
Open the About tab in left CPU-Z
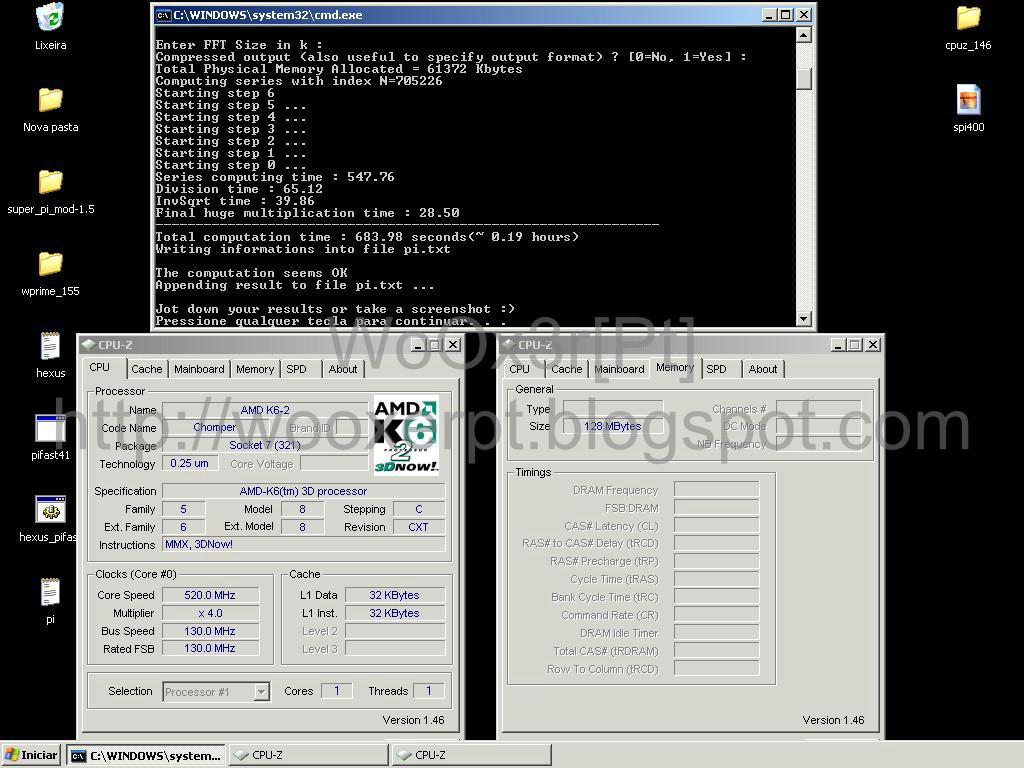click(x=343, y=369)
